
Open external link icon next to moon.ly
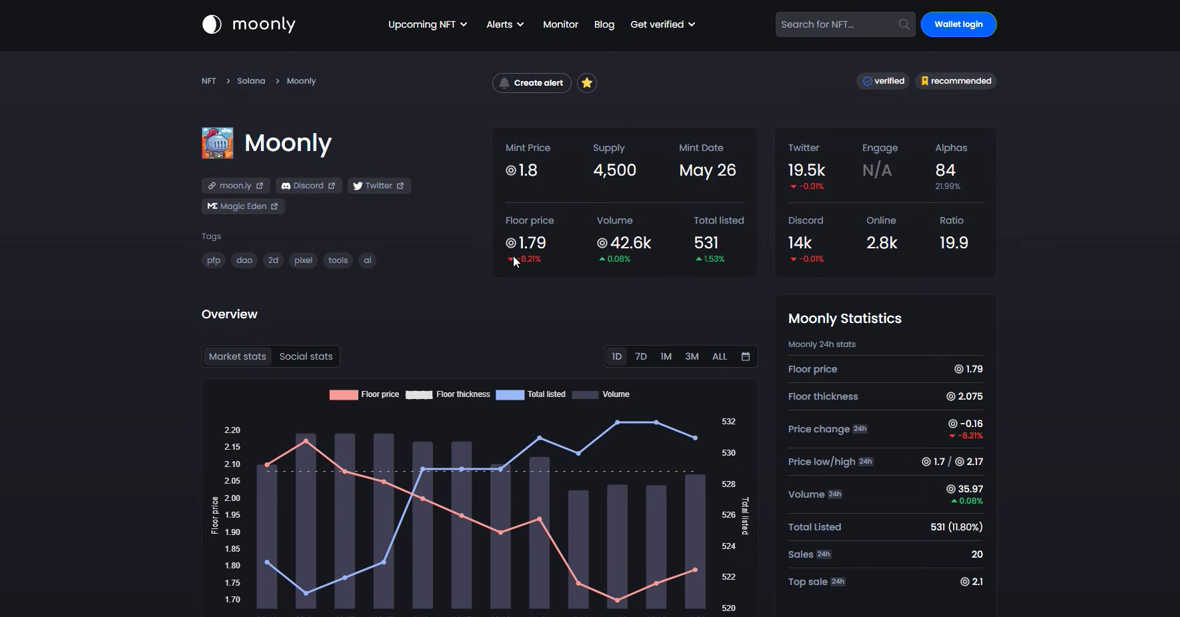pyautogui.click(x=260, y=186)
